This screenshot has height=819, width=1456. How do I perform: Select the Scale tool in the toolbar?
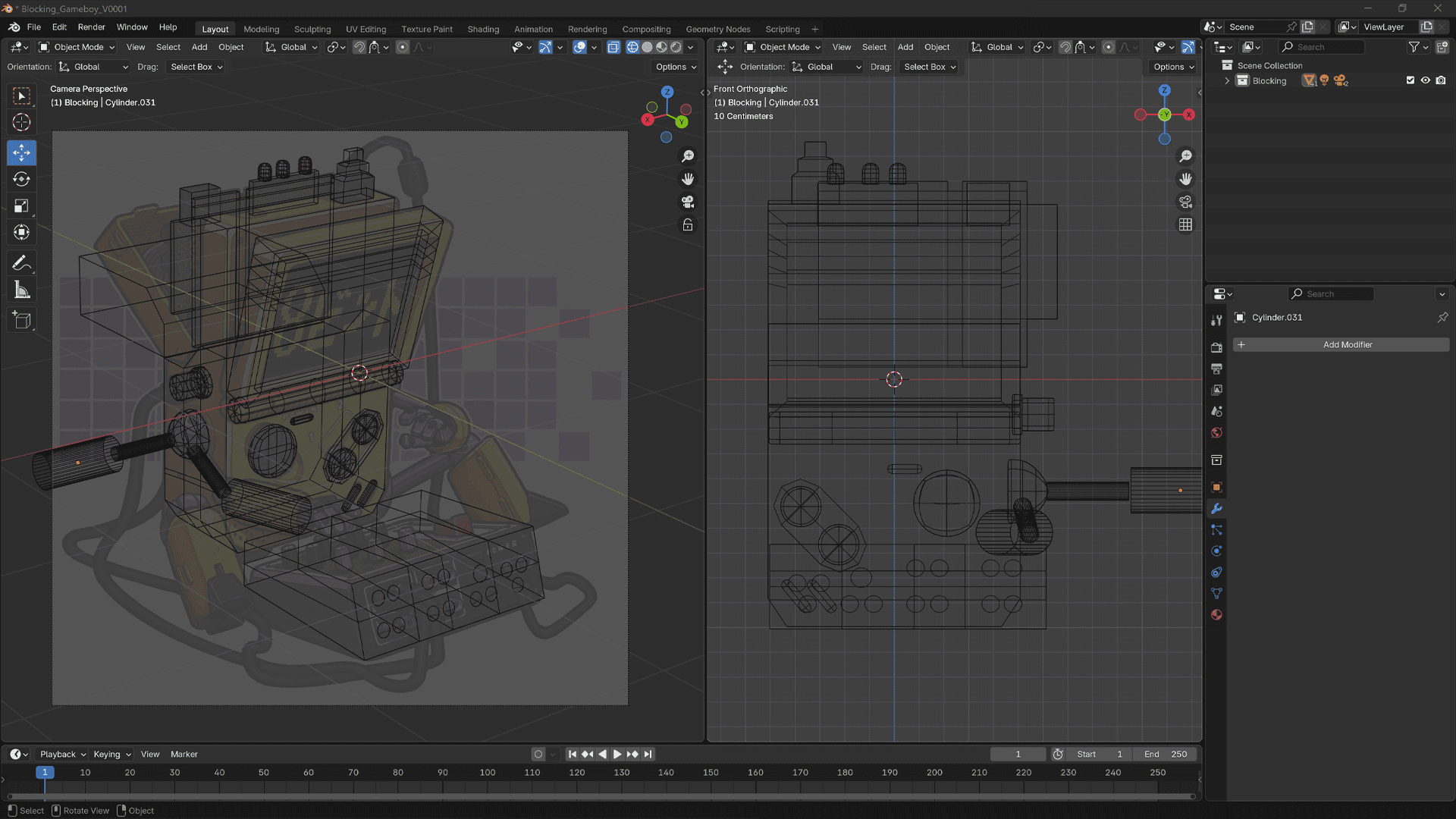pyautogui.click(x=21, y=206)
